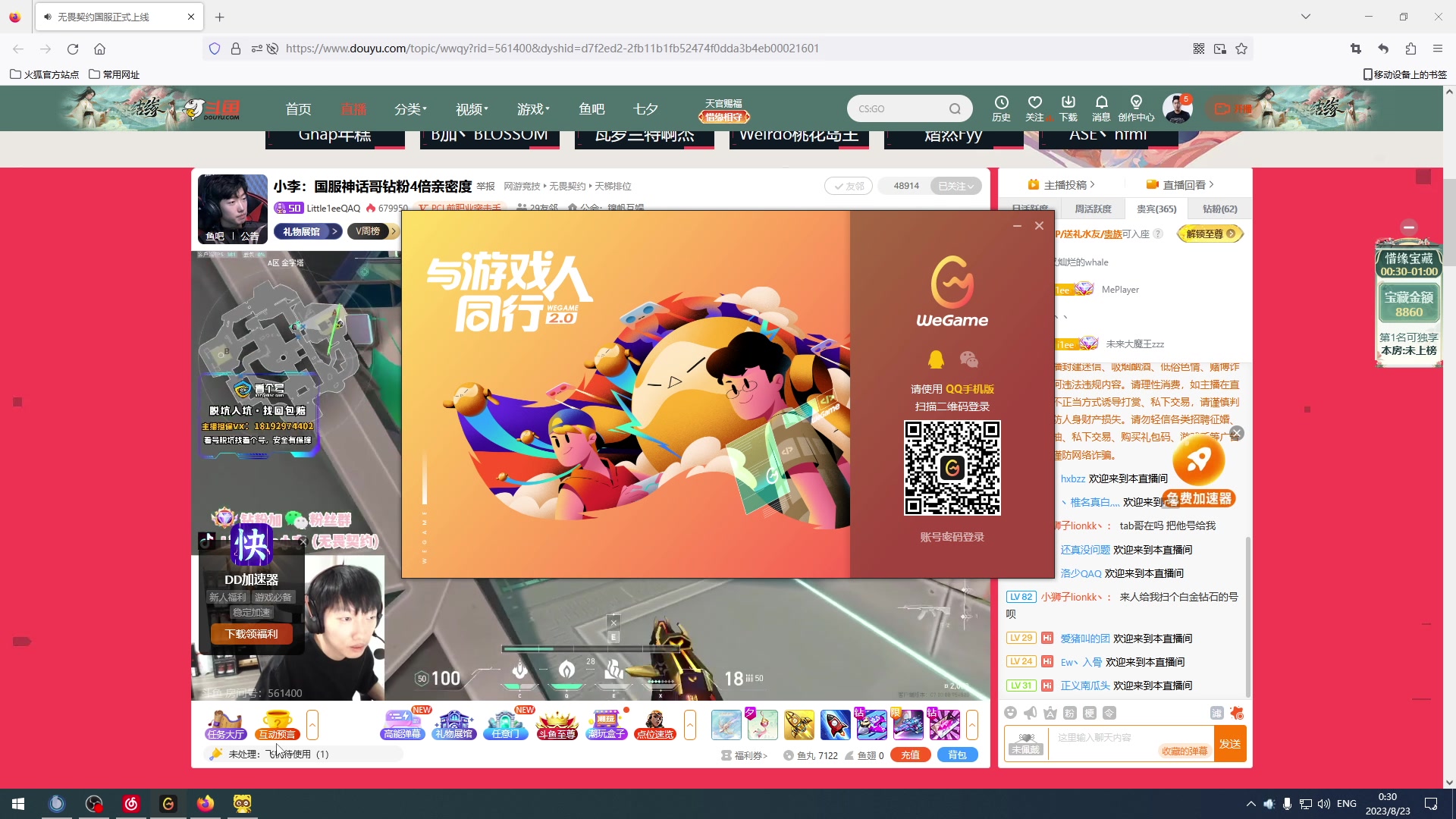Viewport: 1456px width, 819px height.
Task: Switch to the 贵宾(365) tab
Action: click(x=1156, y=209)
